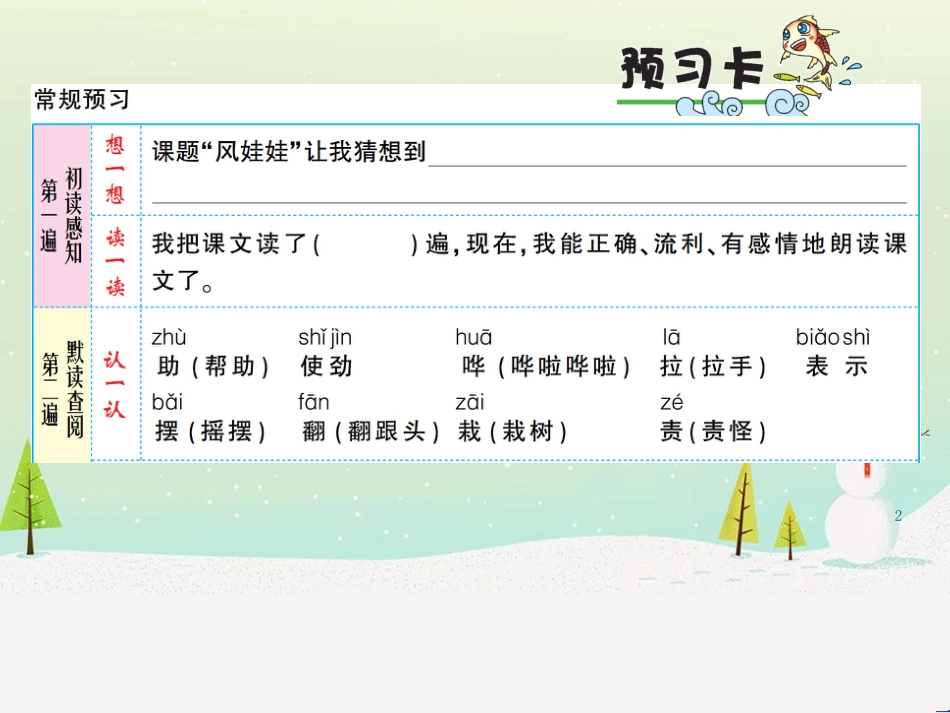Click the 第二遍 默读查阅 label cell
This screenshot has width=950, height=713.
pos(62,384)
